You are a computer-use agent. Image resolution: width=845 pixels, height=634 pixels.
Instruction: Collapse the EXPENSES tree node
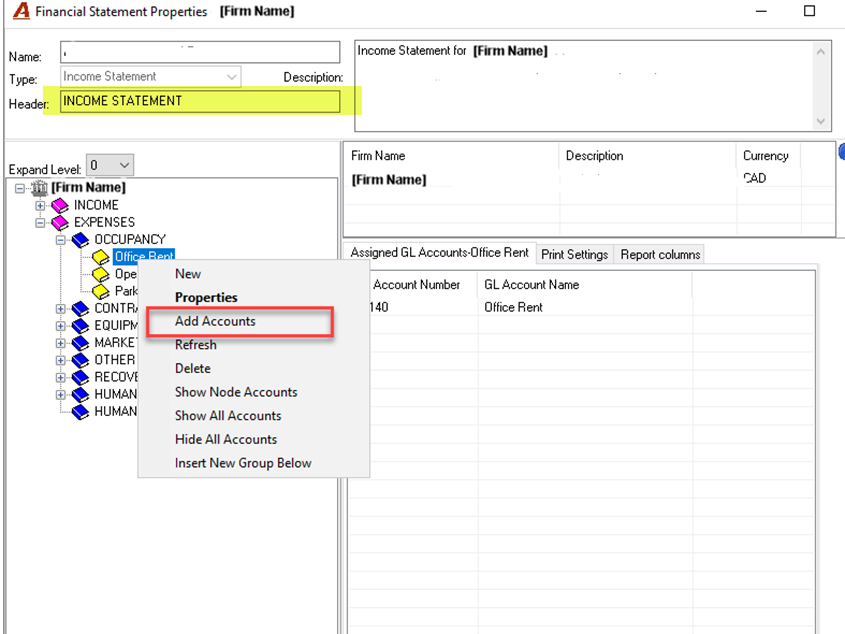tap(40, 223)
